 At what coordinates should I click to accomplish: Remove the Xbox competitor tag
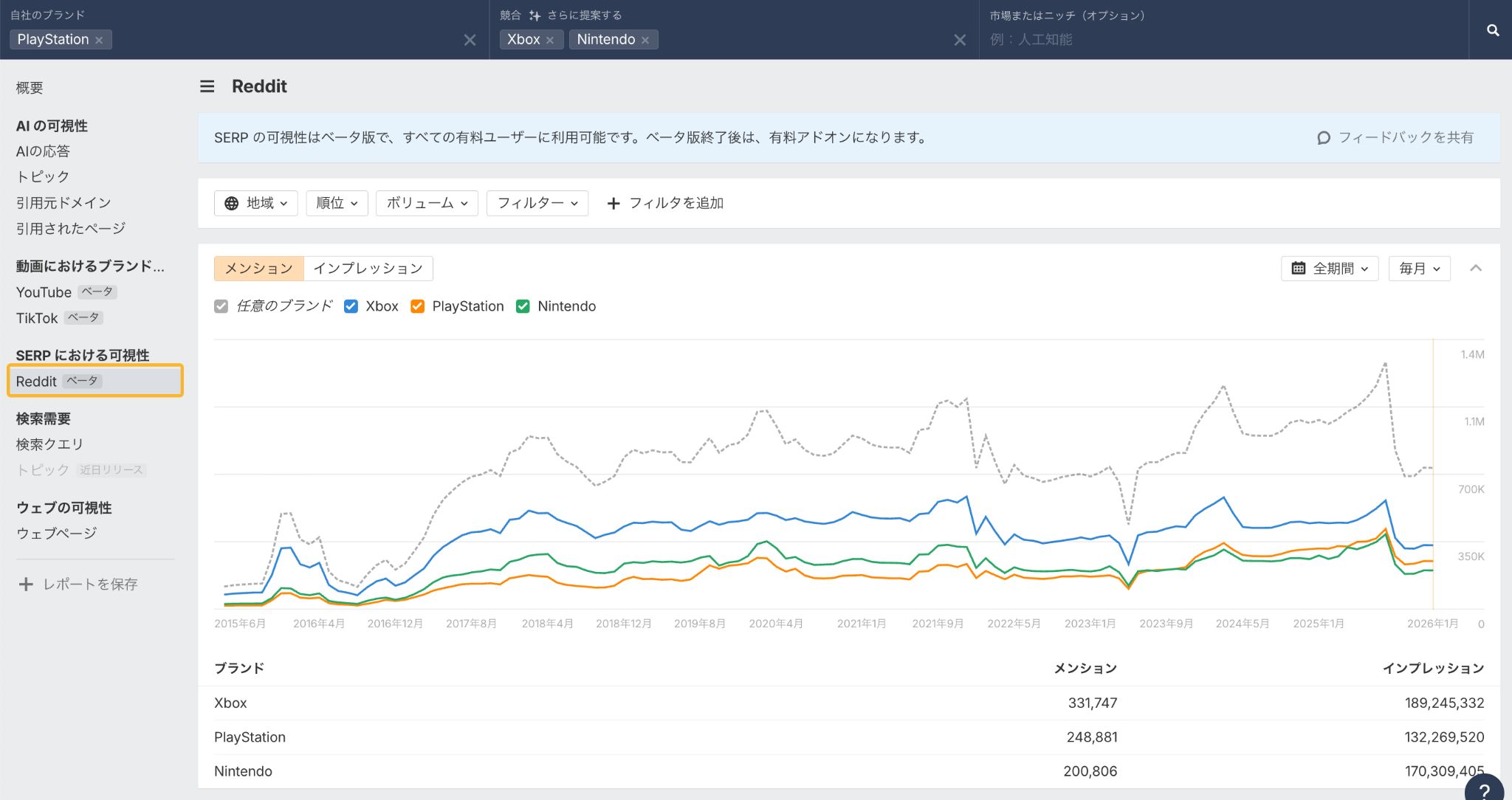(x=550, y=40)
